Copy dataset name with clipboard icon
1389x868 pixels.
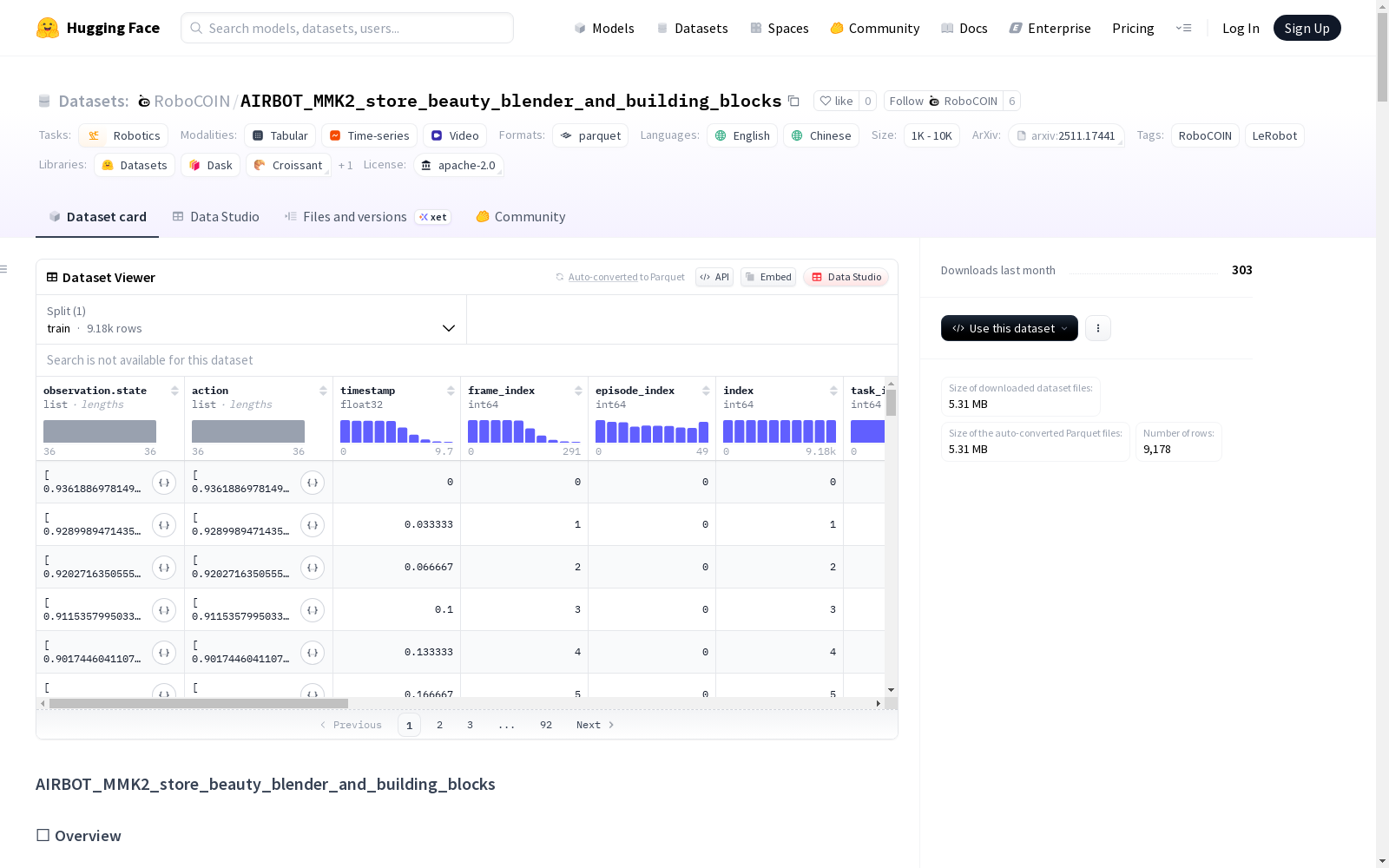[x=793, y=101]
